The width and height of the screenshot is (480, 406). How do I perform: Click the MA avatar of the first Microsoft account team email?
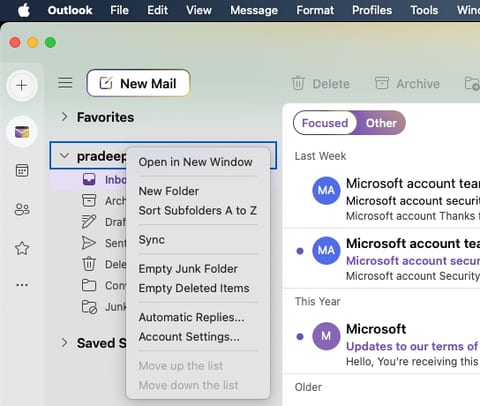[326, 191]
